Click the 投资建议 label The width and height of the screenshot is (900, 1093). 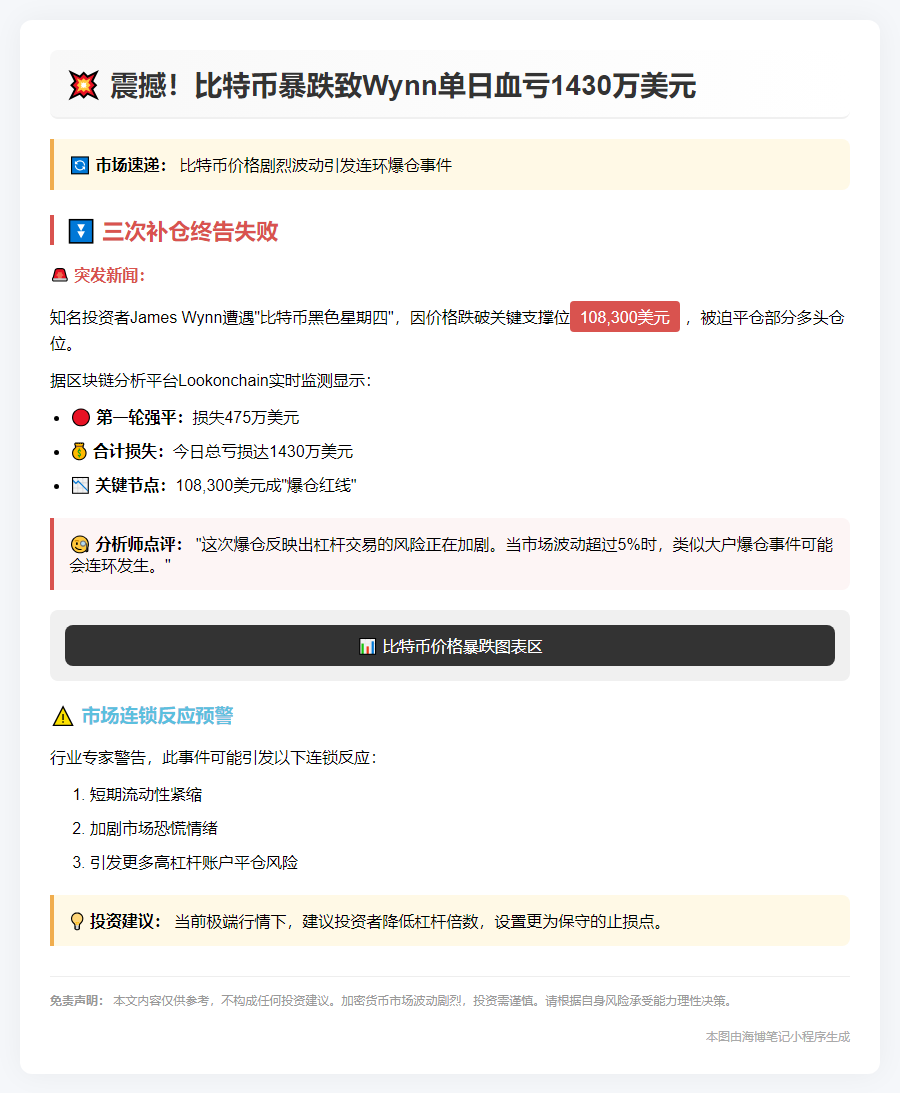tap(126, 922)
